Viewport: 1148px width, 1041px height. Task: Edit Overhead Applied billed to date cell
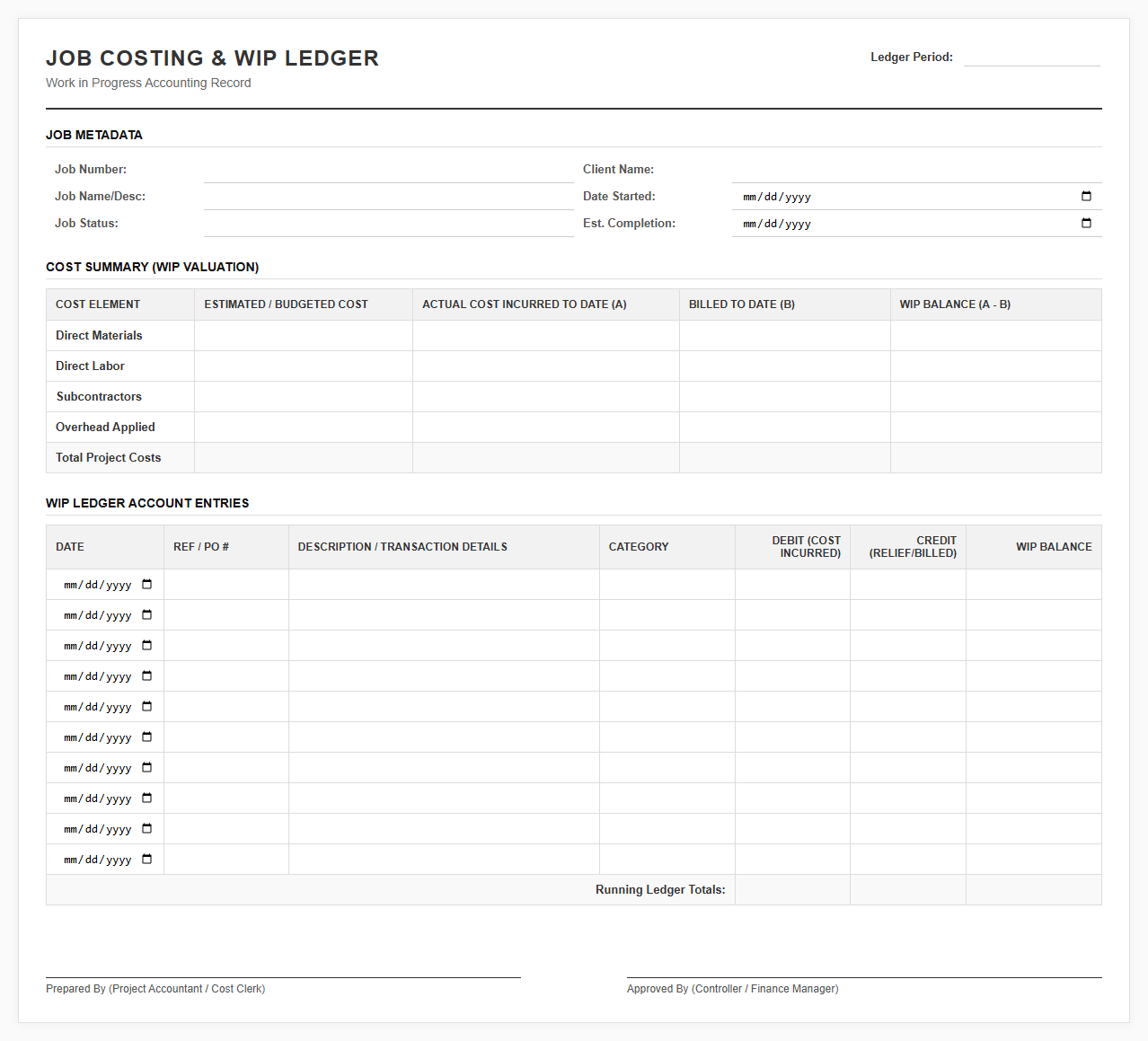[x=785, y=428]
